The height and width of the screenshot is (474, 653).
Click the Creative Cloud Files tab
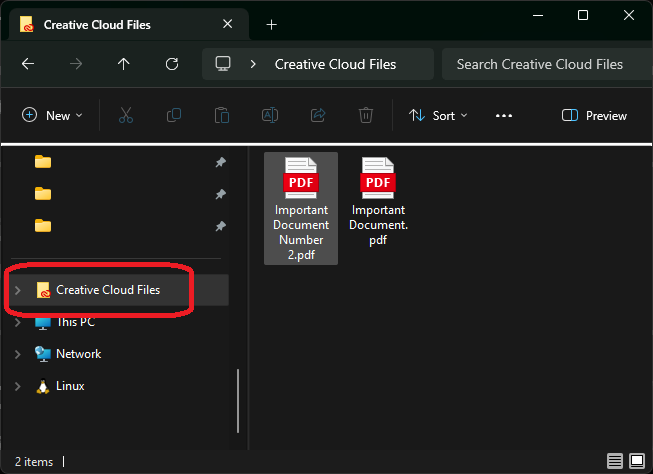129,25
